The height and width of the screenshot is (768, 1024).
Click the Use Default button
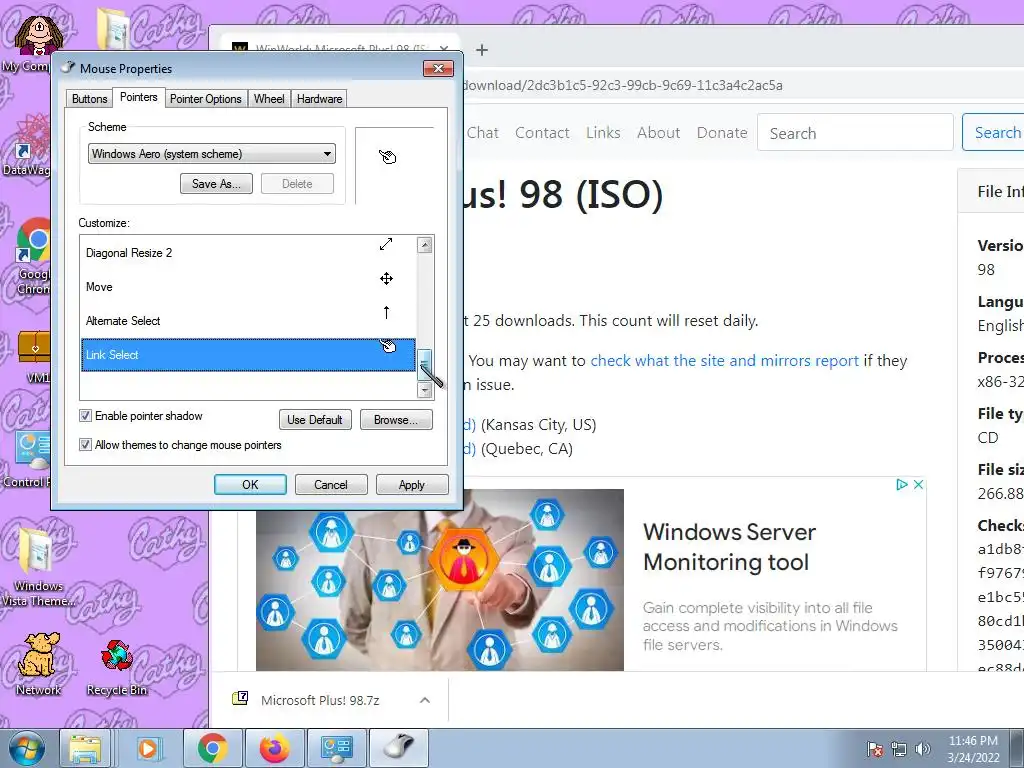[x=315, y=420]
